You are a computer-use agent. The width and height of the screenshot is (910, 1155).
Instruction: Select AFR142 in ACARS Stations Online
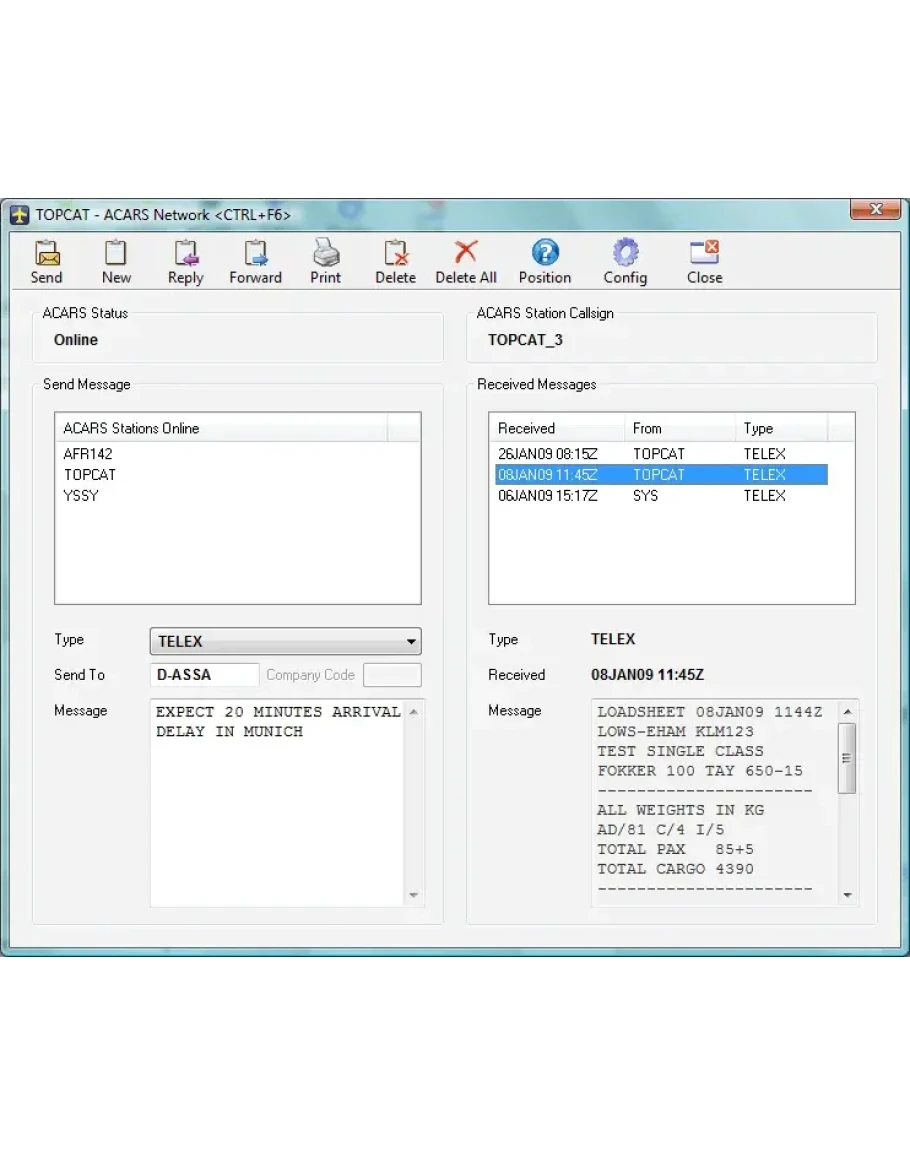88,454
